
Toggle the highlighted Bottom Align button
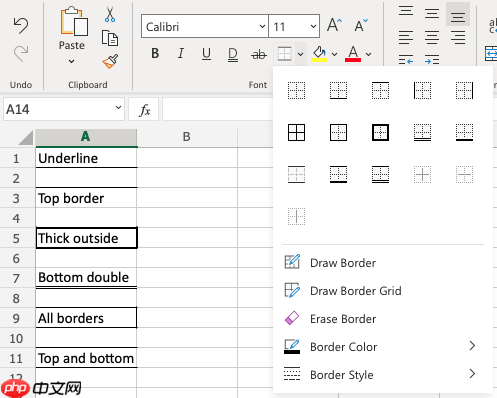pos(458,15)
